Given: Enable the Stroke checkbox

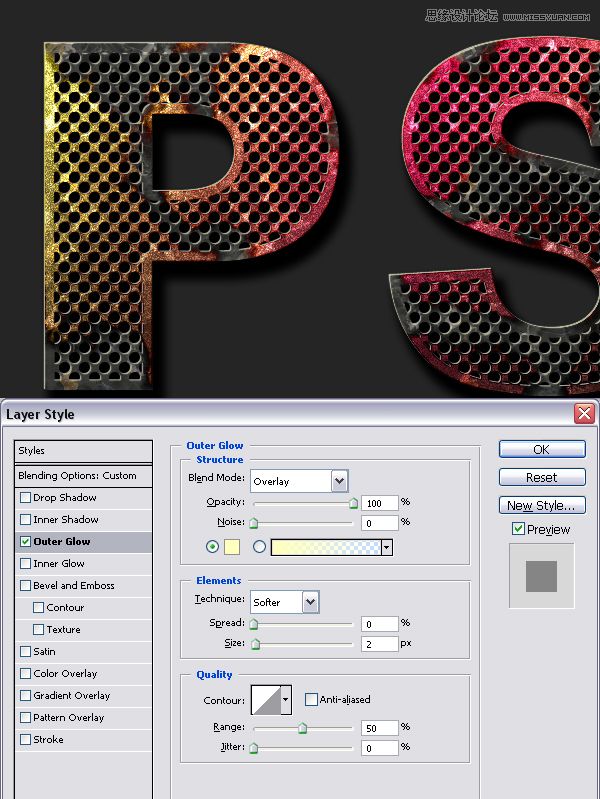Looking at the screenshot, I should coord(25,739).
